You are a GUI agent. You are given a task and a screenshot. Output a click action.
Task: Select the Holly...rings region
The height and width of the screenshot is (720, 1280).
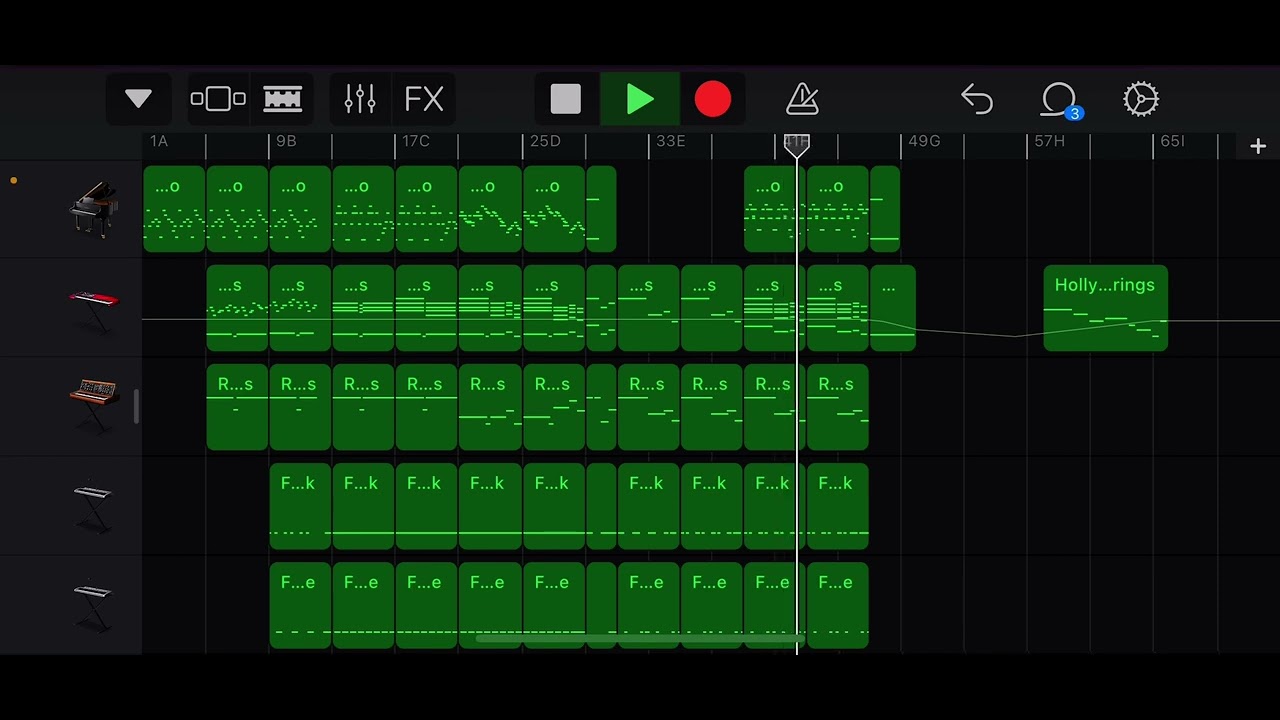1105,308
